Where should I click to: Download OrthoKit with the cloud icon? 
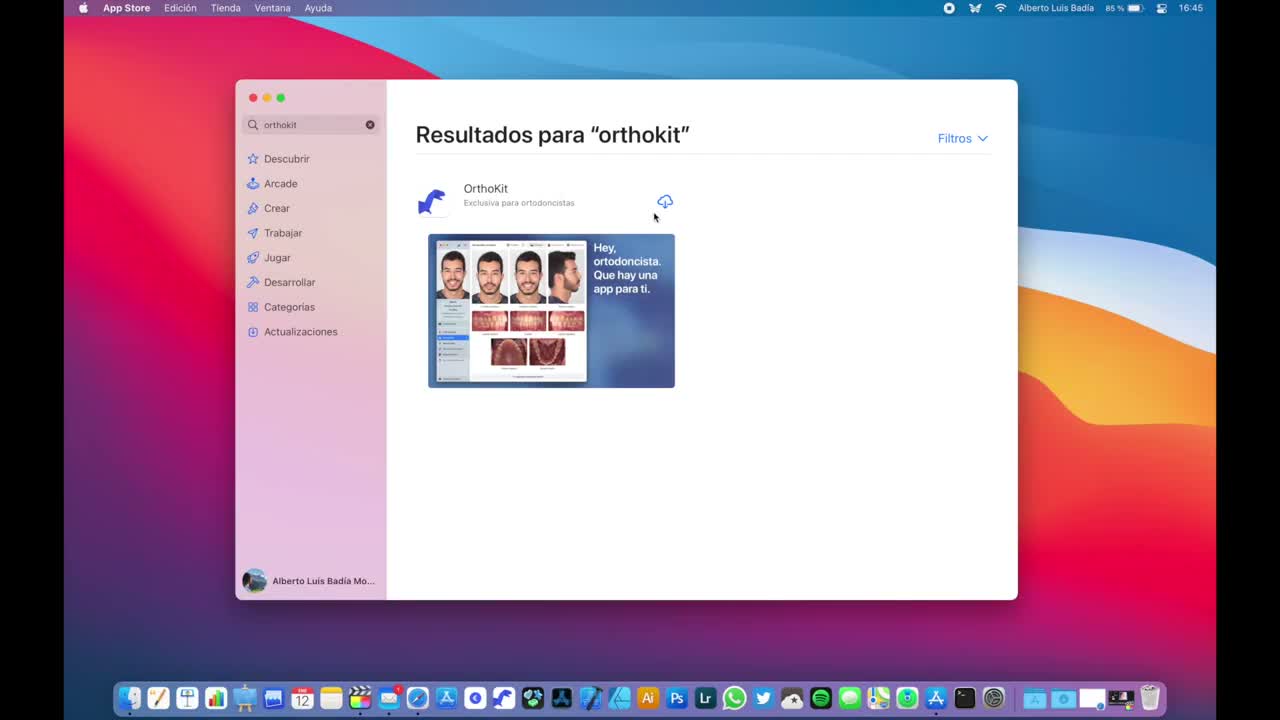tap(665, 202)
